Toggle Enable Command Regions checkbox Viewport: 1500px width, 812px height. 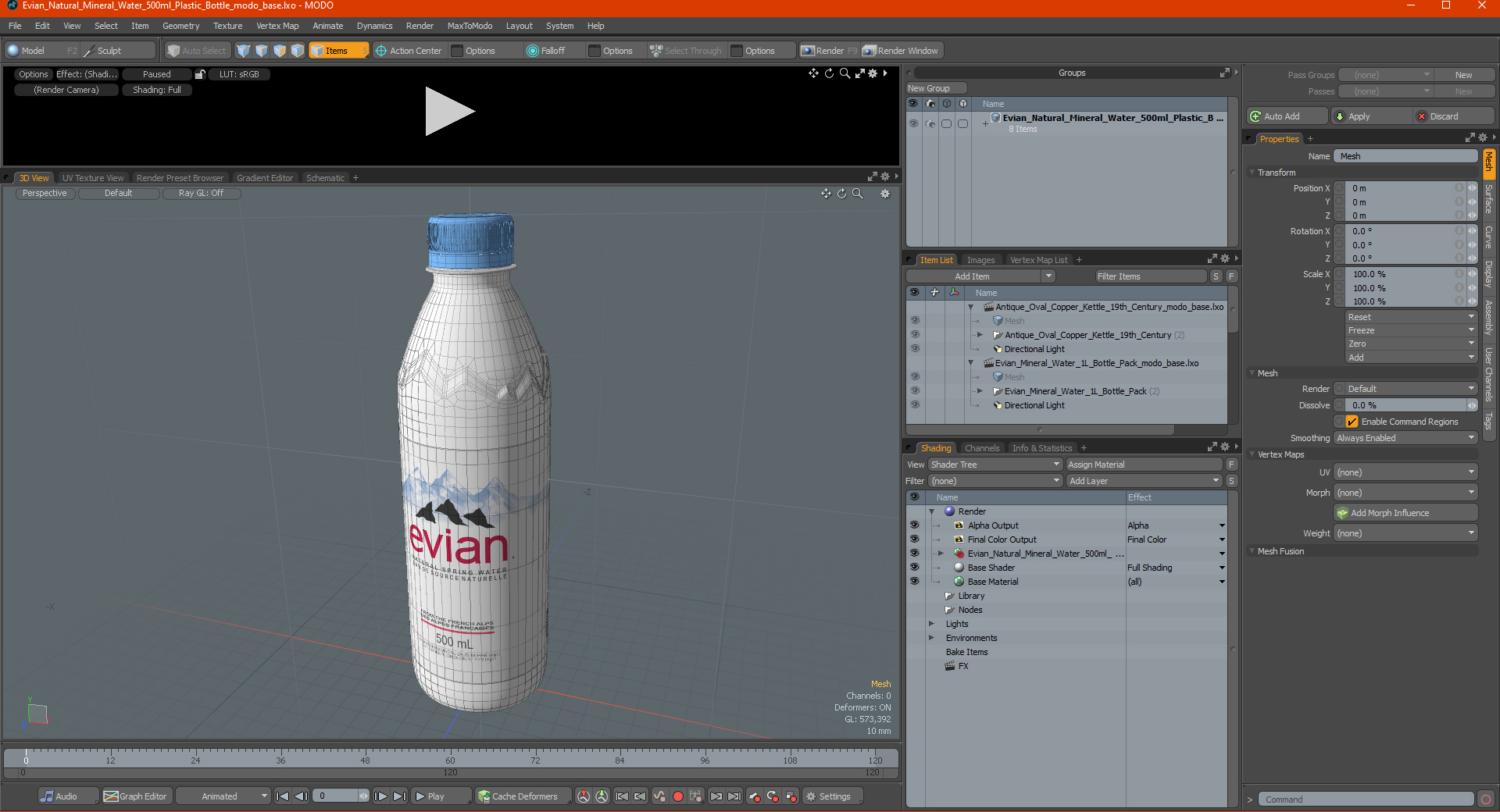pyautogui.click(x=1352, y=422)
